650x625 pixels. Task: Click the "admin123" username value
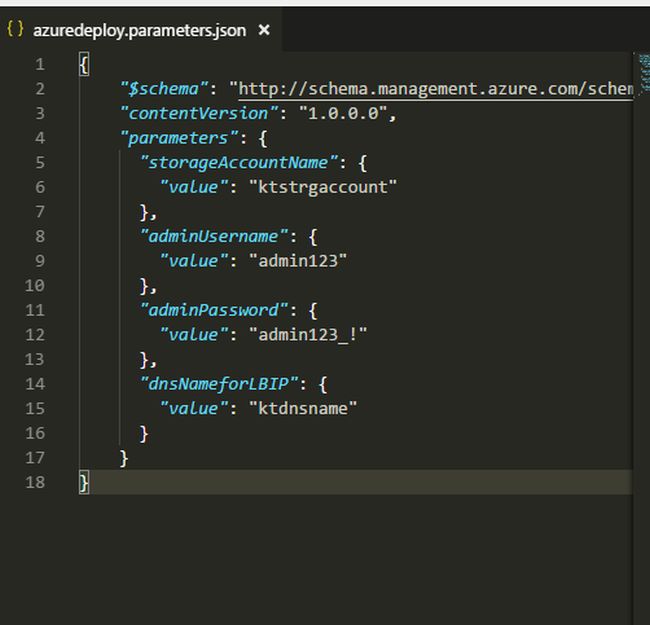[x=298, y=261]
